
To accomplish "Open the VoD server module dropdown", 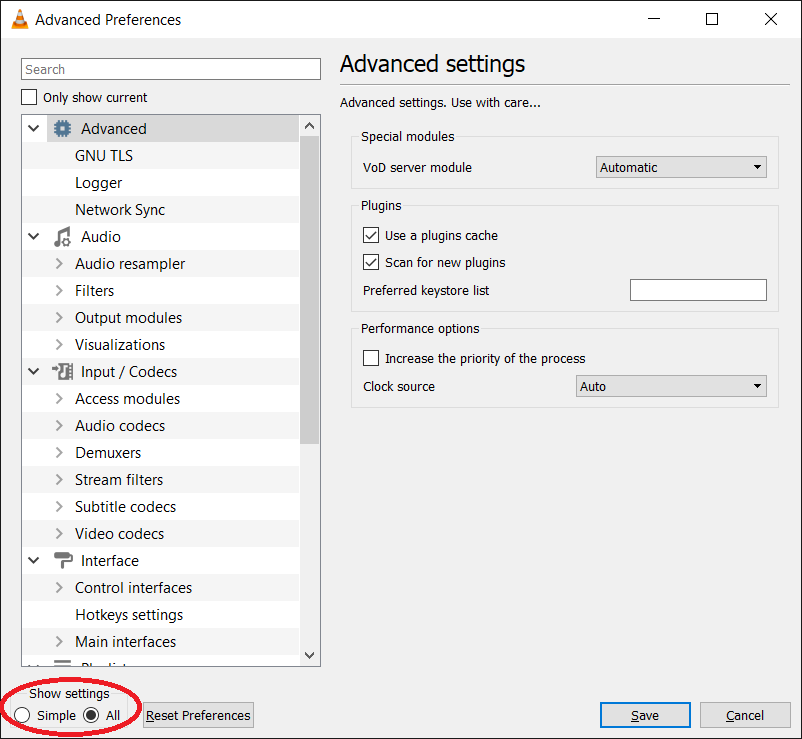I will coord(681,167).
